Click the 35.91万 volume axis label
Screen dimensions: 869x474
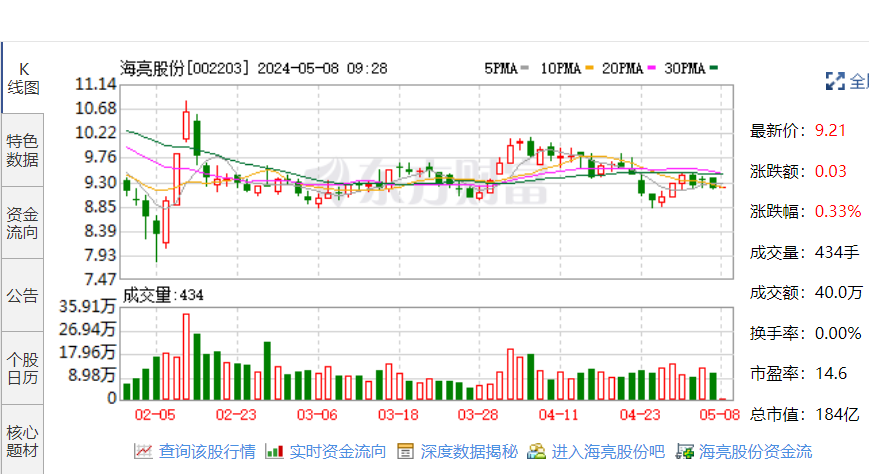(88, 307)
